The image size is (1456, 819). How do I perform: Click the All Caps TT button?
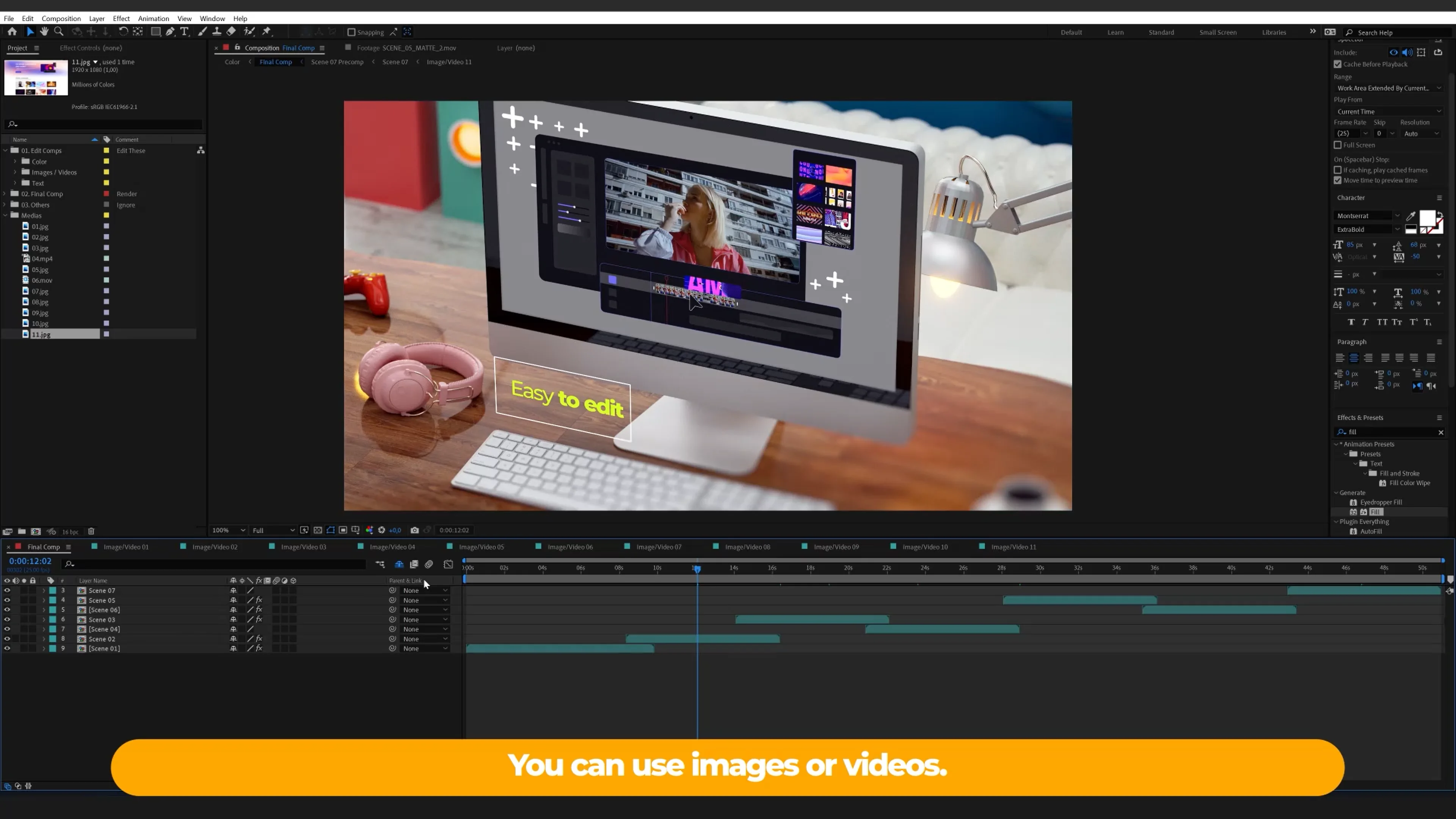1382,322
